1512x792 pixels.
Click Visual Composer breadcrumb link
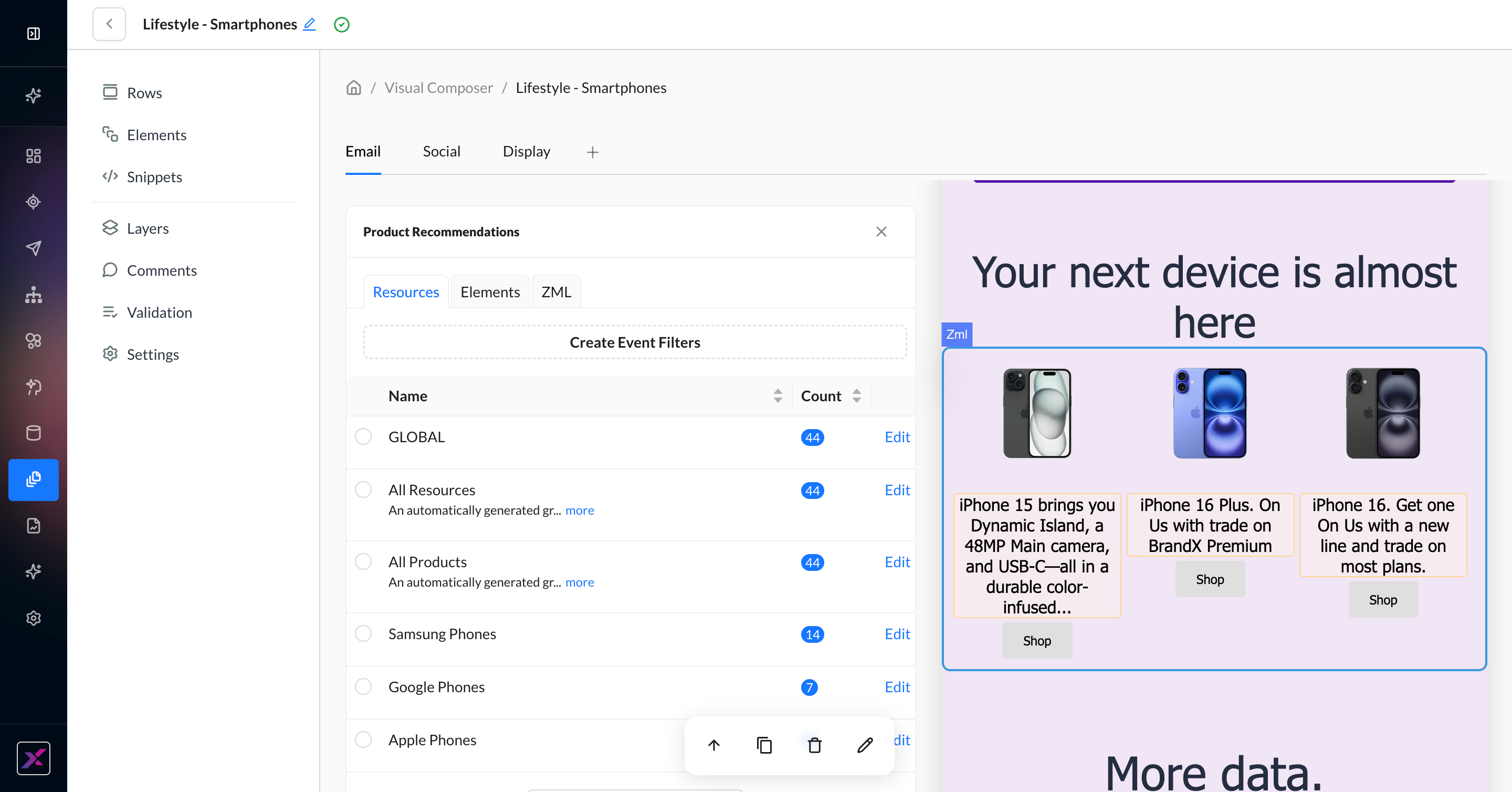click(x=438, y=88)
